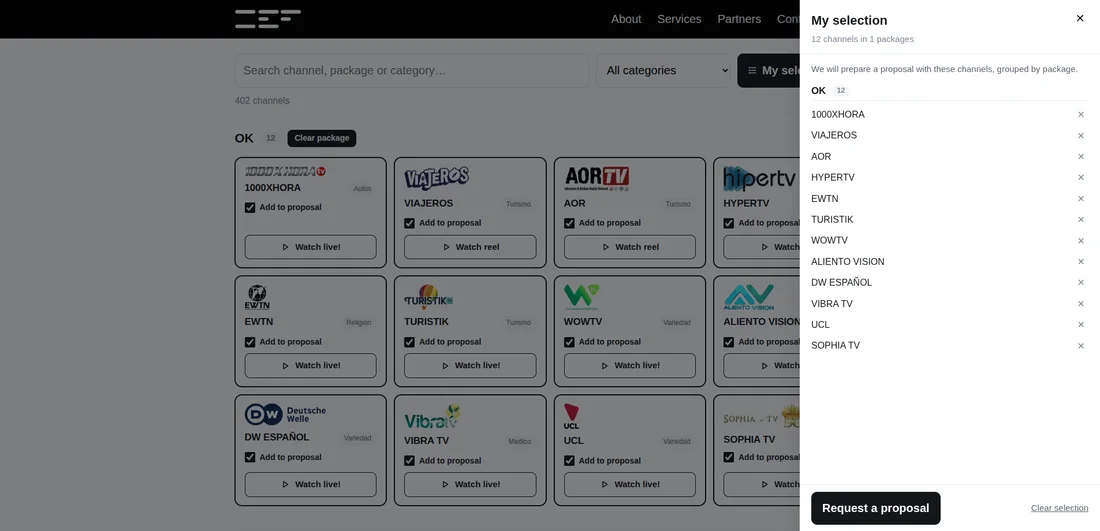Click the TURISTIK channel logo
1100x531 pixels.
tap(429, 297)
